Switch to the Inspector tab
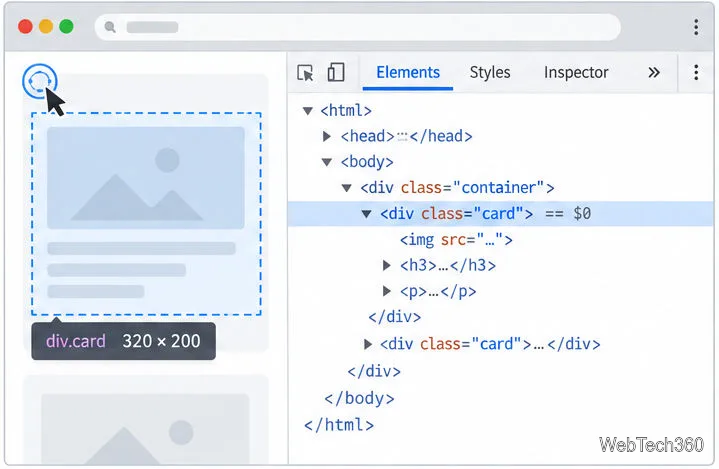Screen dimensions: 719x469 tap(576, 72)
